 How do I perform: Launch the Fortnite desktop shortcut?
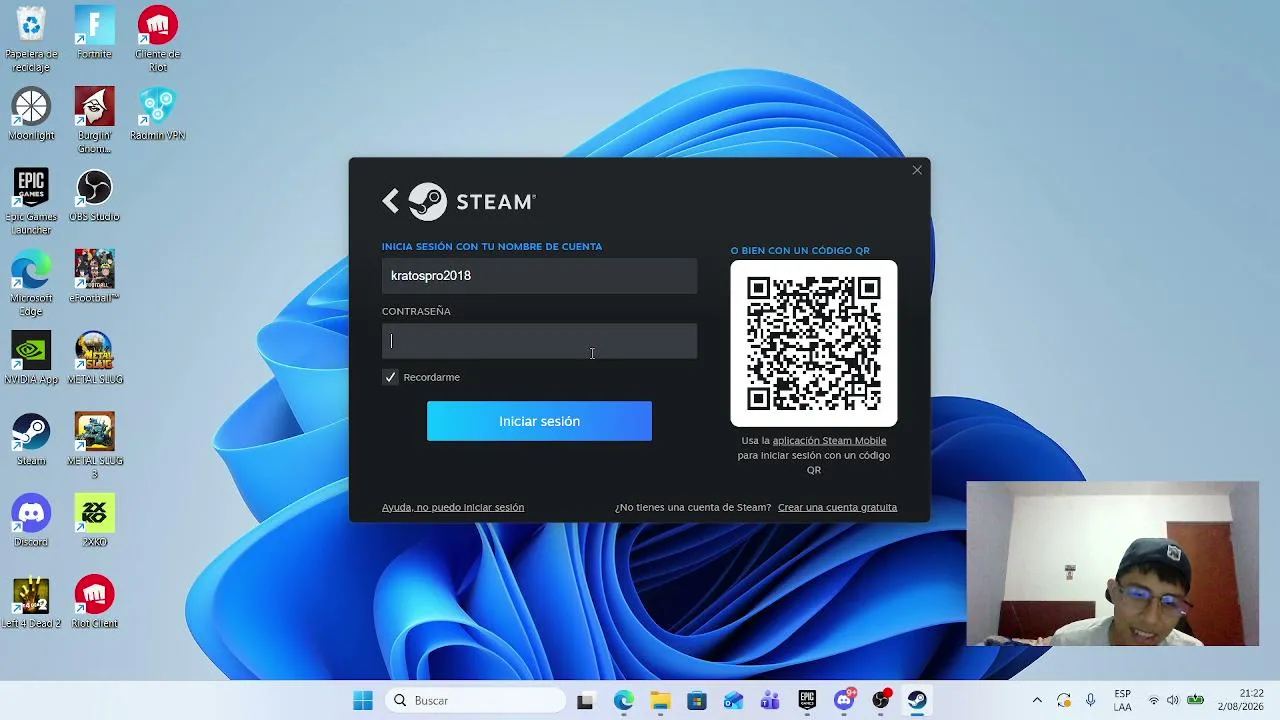pyautogui.click(x=94, y=33)
